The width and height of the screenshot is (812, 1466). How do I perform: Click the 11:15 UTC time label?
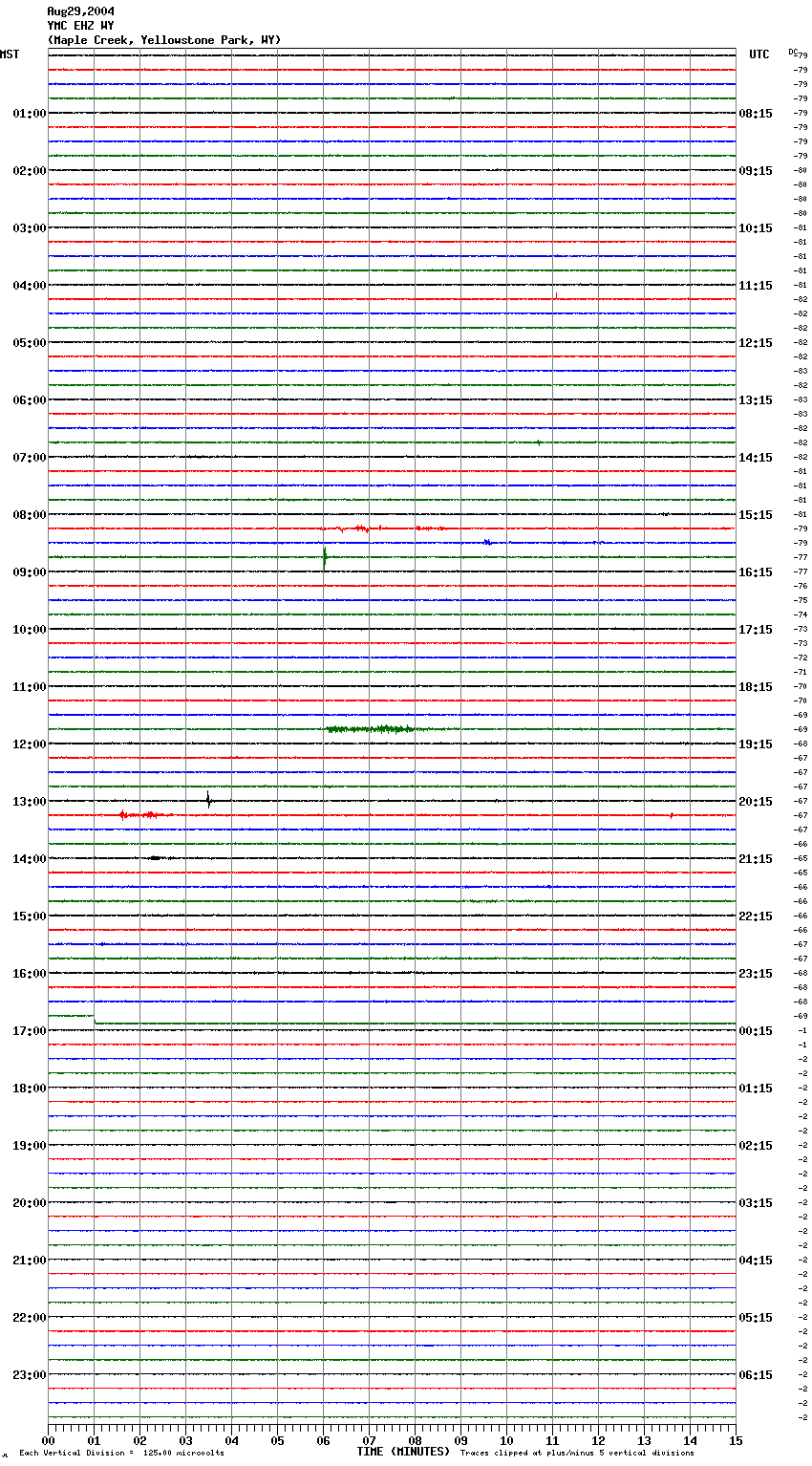click(x=756, y=286)
